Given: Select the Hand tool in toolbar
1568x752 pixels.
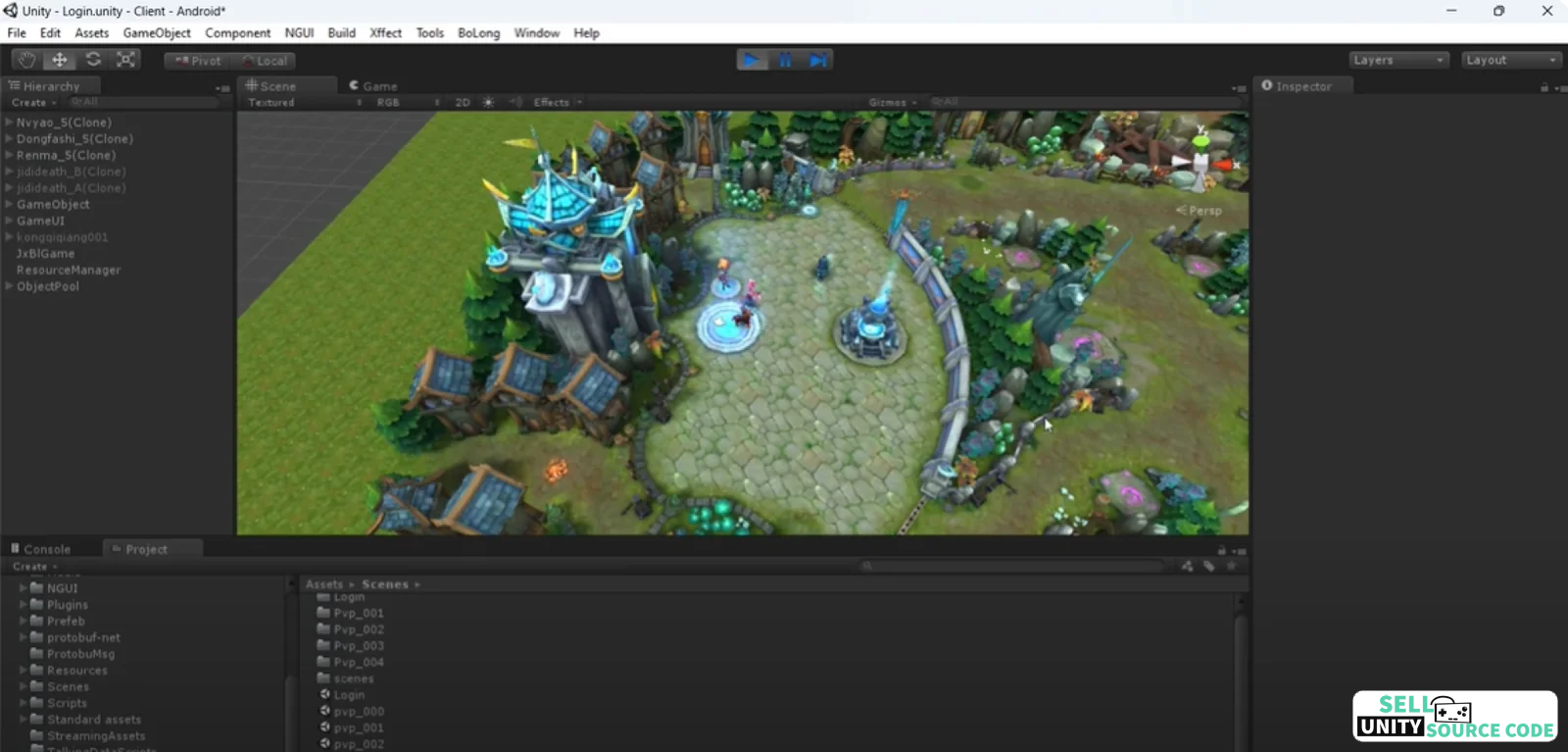Looking at the screenshot, I should pos(26,60).
